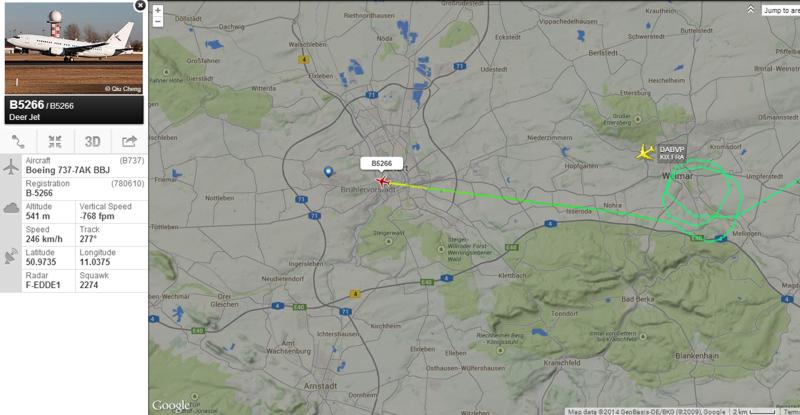Open the Jump to area box

(x=781, y=10)
